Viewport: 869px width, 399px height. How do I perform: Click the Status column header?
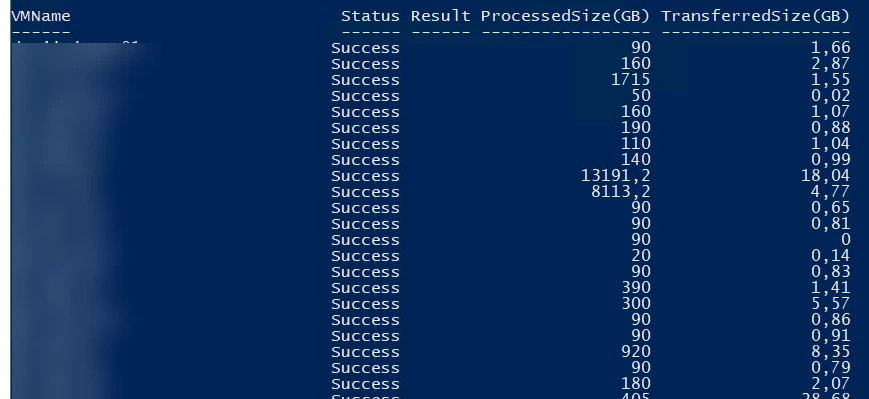[370, 16]
